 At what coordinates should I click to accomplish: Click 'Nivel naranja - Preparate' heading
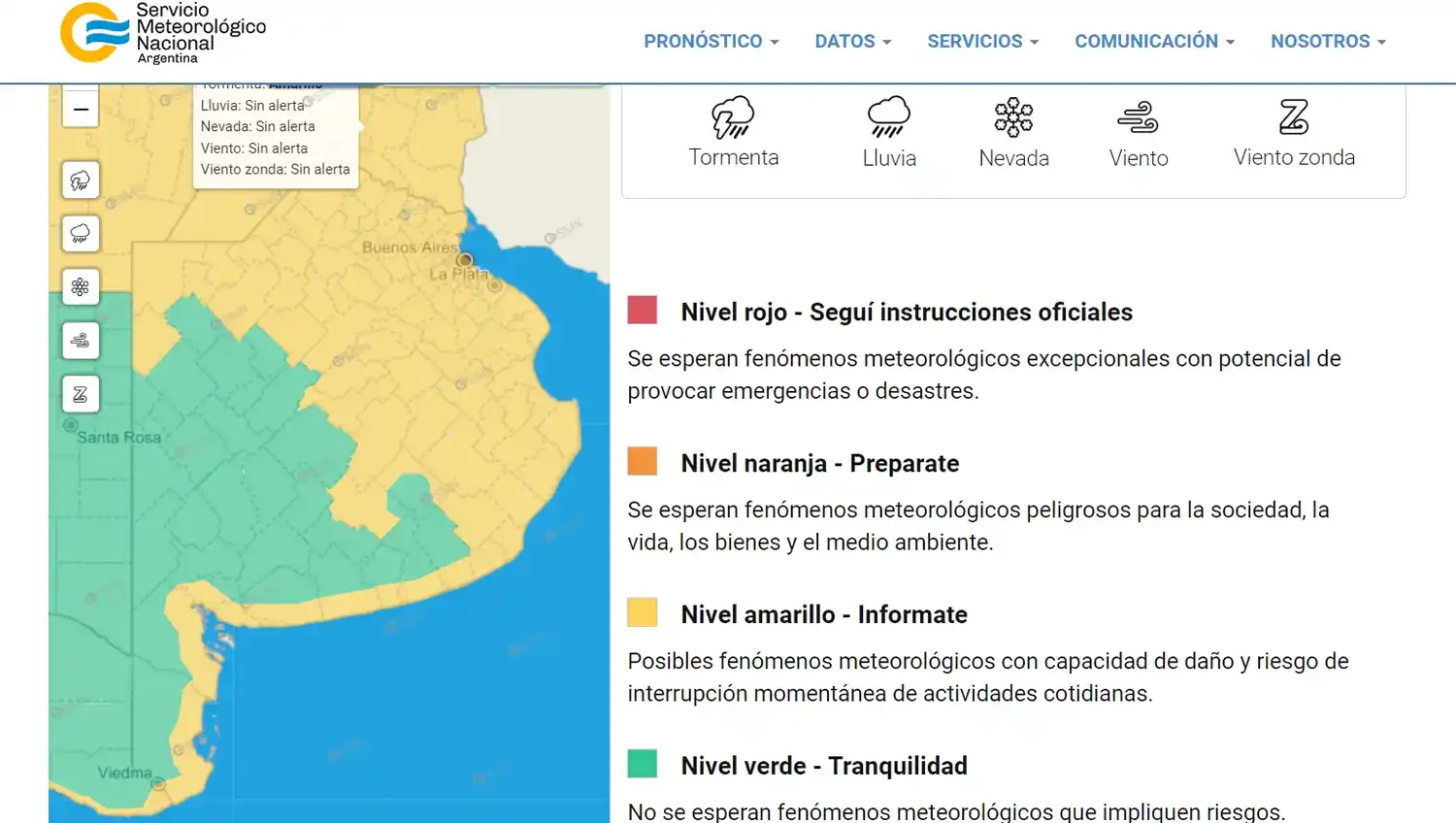point(820,463)
